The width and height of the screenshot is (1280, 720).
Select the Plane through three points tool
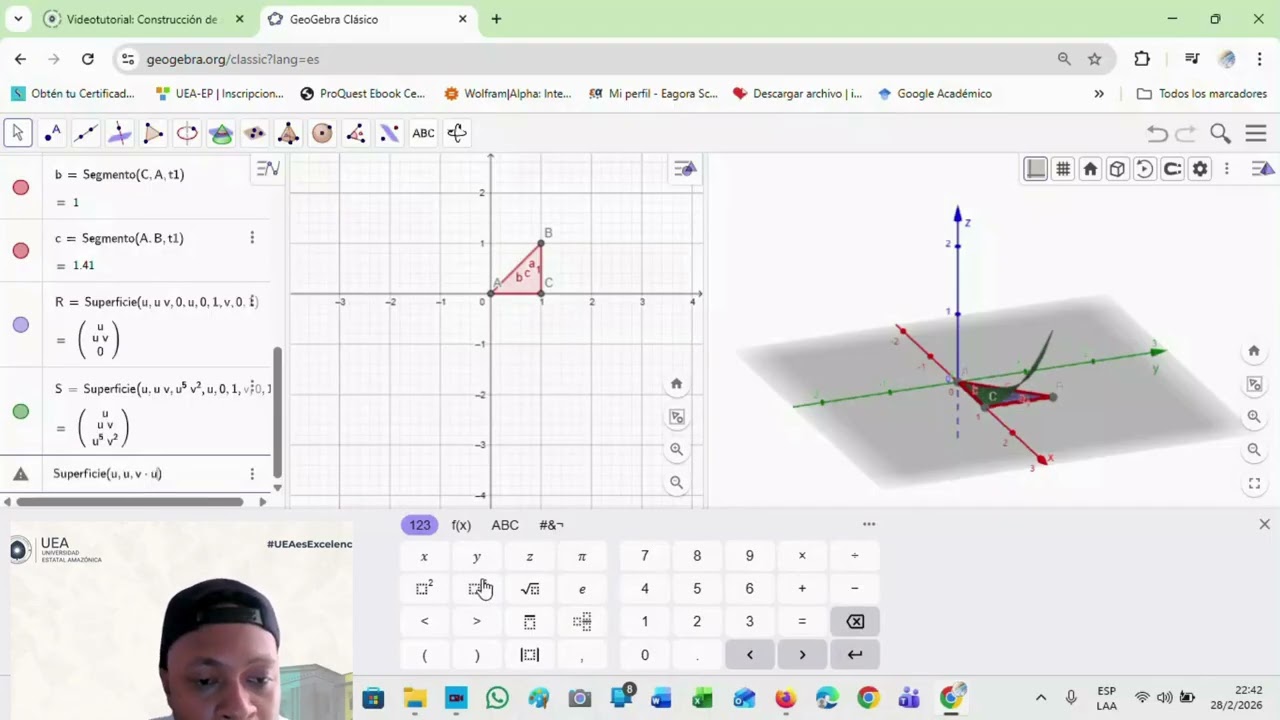pyautogui.click(x=254, y=133)
